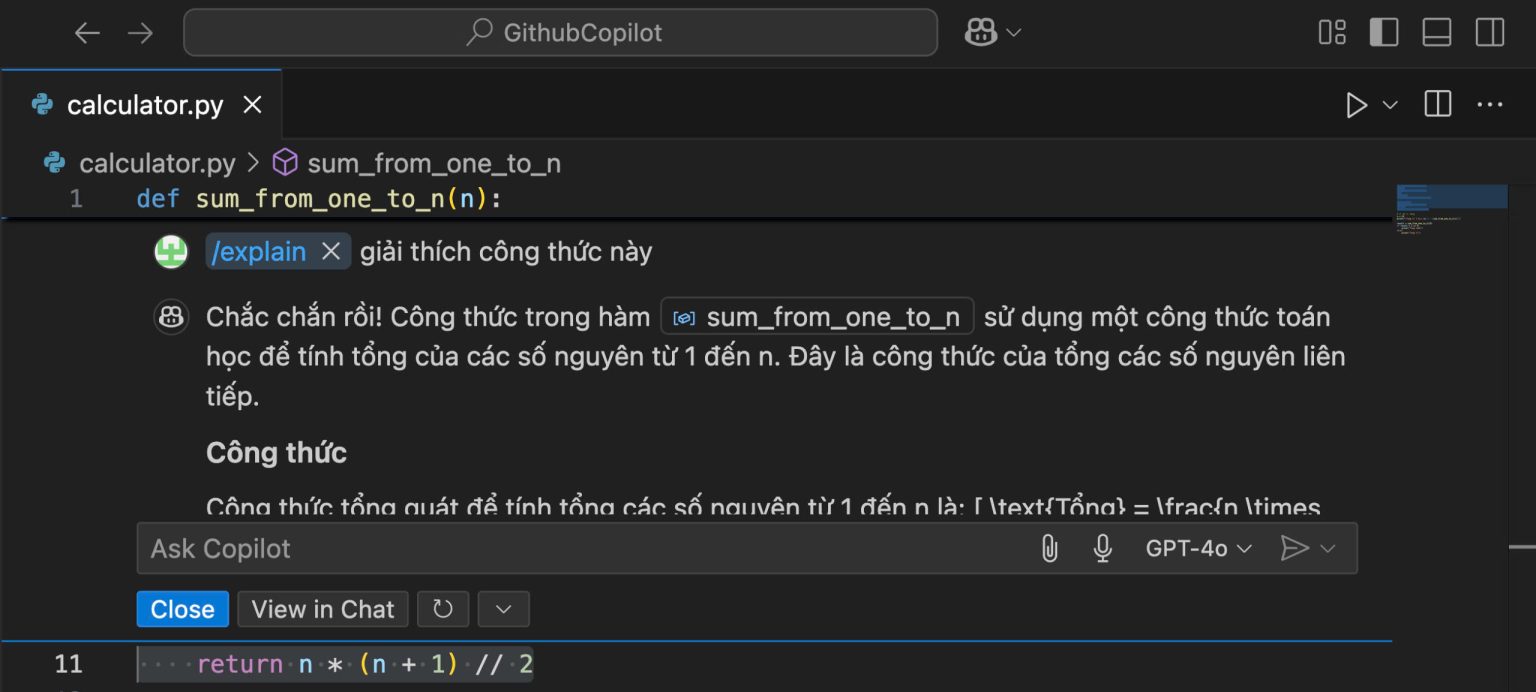1536x692 pixels.
Task: Open the response in chat via View in Chat
Action: [322, 608]
